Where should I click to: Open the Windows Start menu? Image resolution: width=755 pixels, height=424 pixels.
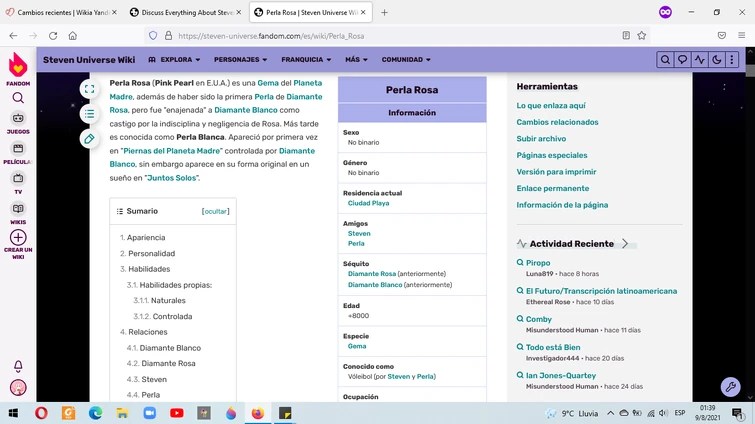point(13,413)
